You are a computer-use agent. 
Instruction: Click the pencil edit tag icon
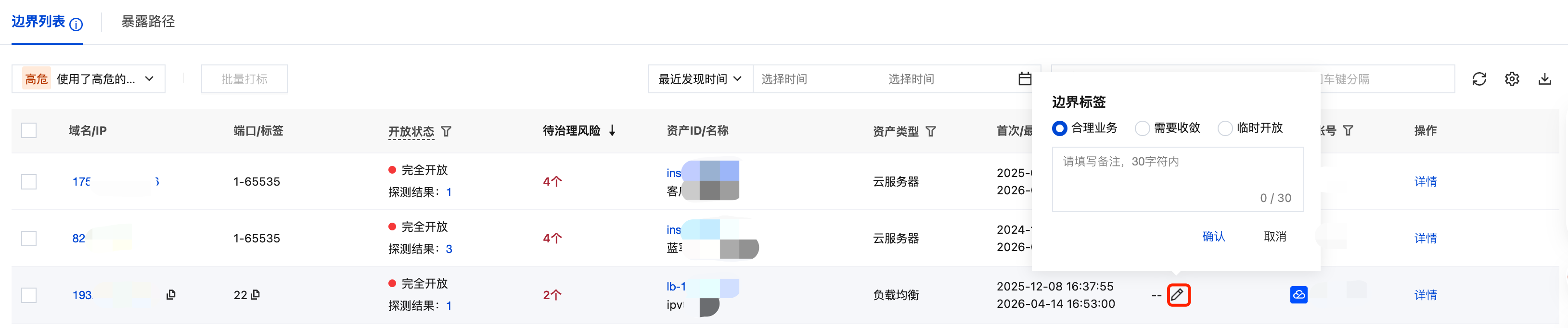coord(1178,295)
